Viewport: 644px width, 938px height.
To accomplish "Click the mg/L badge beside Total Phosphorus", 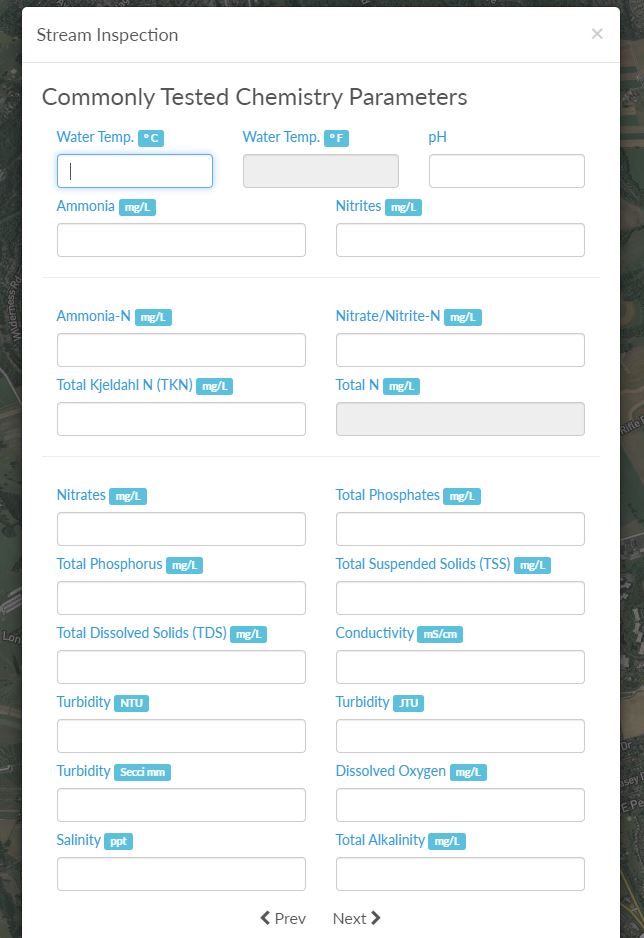I will coord(184,565).
